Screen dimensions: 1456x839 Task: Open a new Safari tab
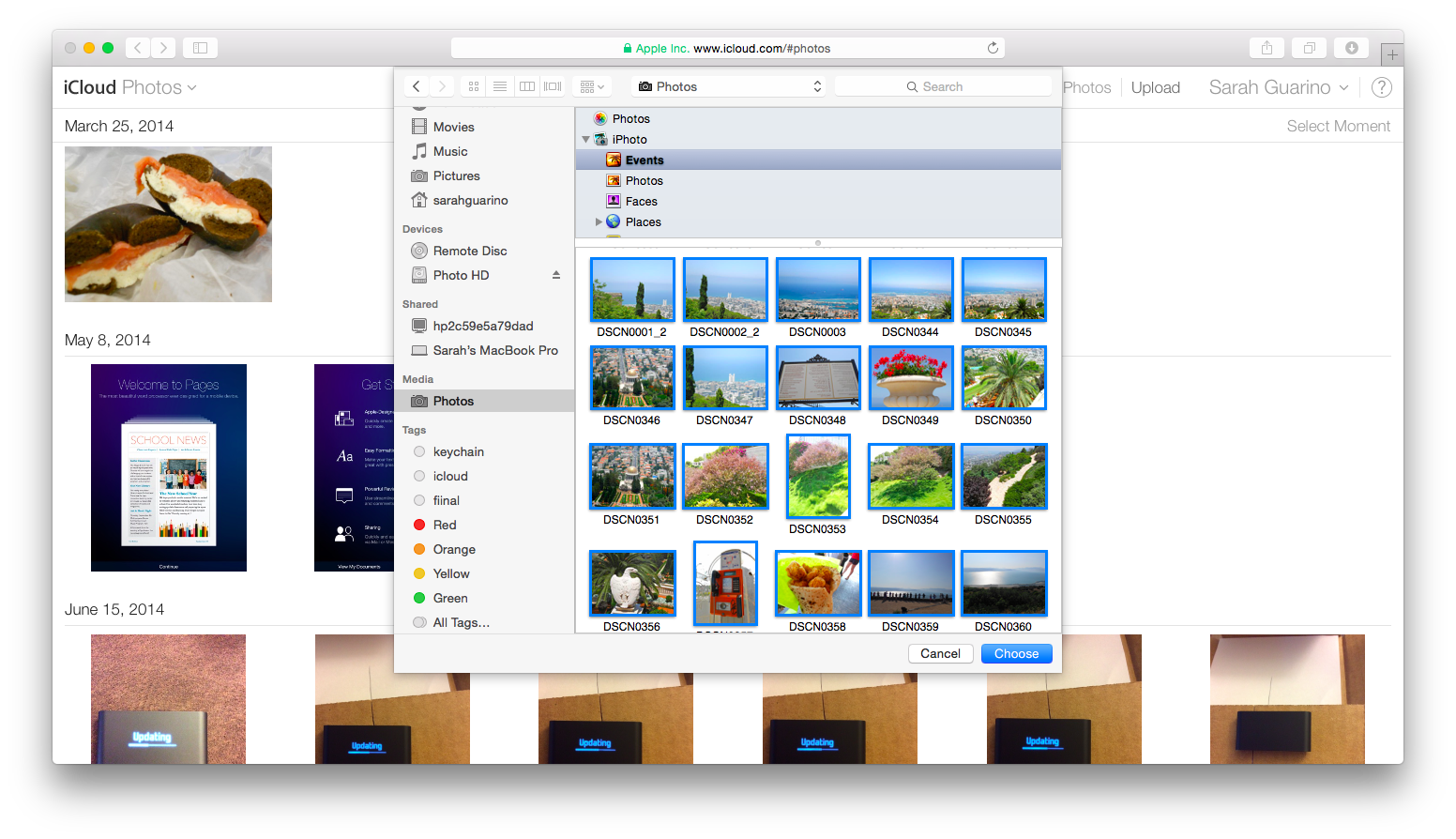pyautogui.click(x=1392, y=54)
